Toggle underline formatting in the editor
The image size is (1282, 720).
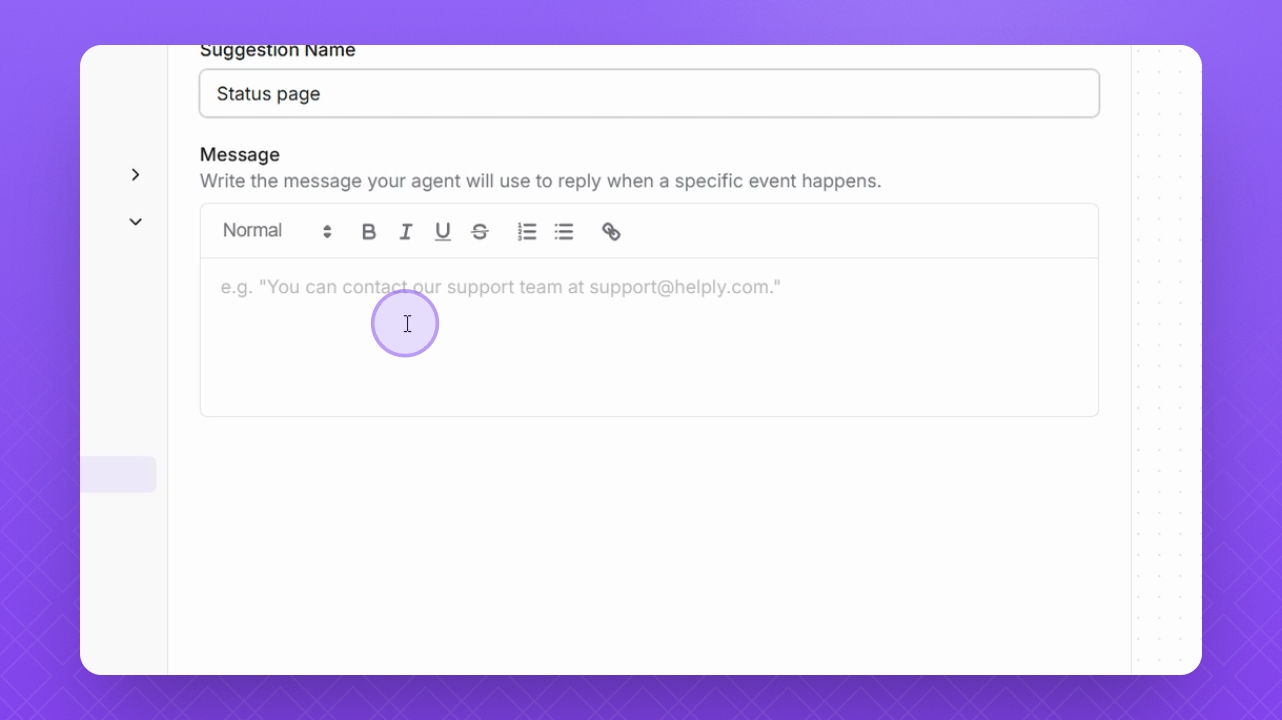(443, 232)
